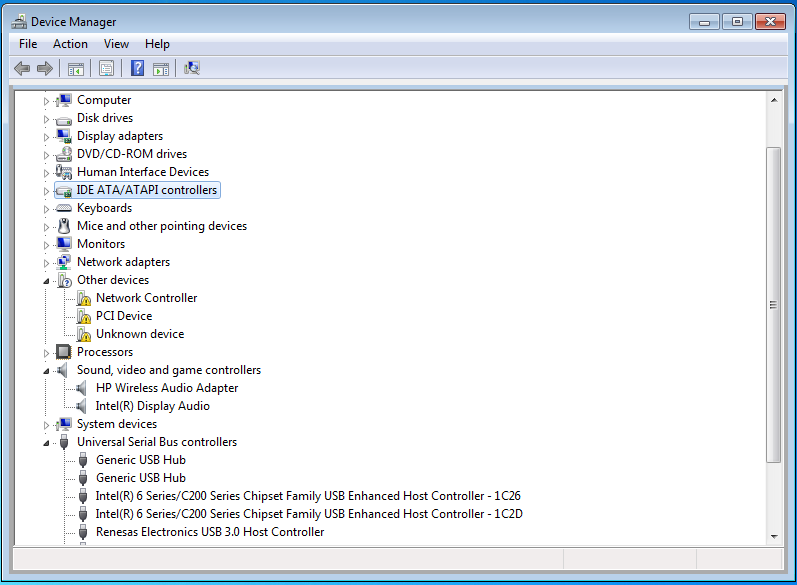Click the Properties toolbar icon
Screen dimensions: 797x585
coord(106,68)
